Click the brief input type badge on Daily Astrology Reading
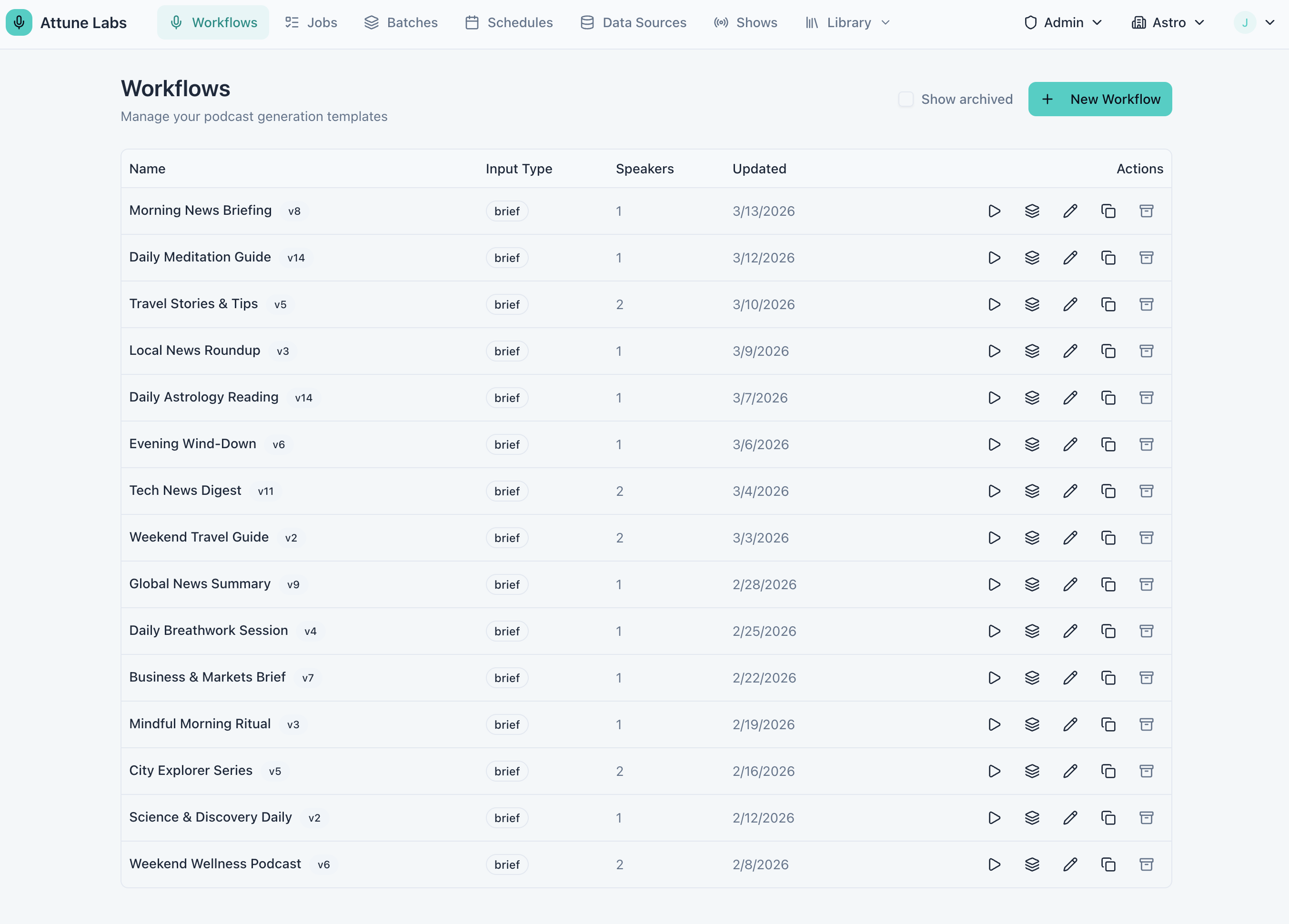The image size is (1289, 924). pos(506,398)
